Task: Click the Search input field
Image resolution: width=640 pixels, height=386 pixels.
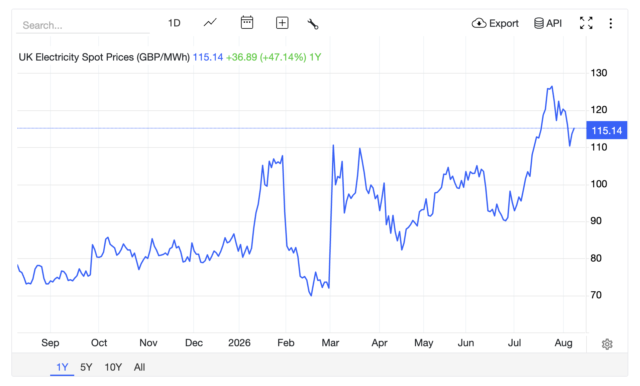Action: [83, 25]
